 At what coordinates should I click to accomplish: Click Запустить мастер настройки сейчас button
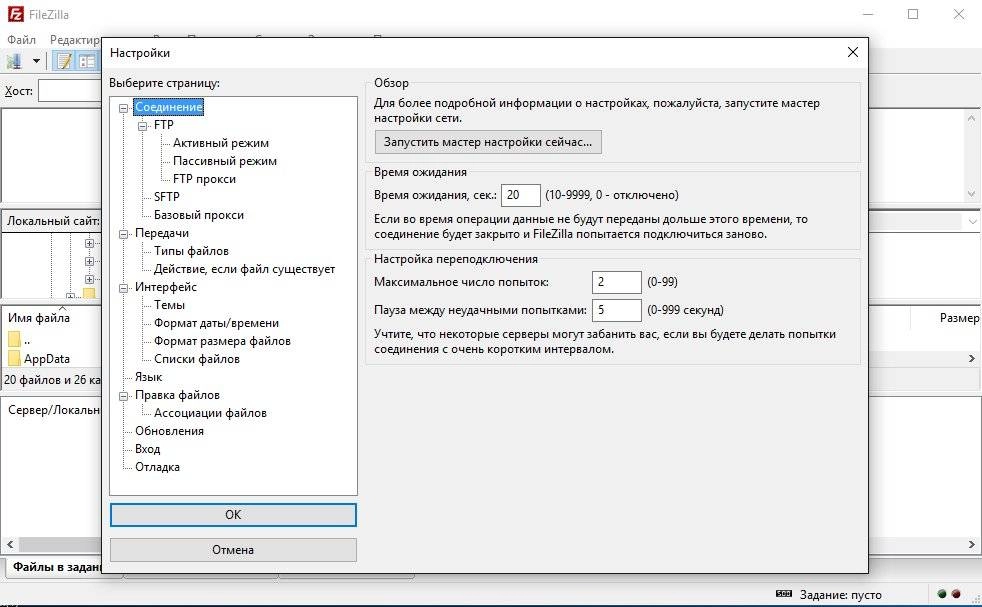click(488, 142)
